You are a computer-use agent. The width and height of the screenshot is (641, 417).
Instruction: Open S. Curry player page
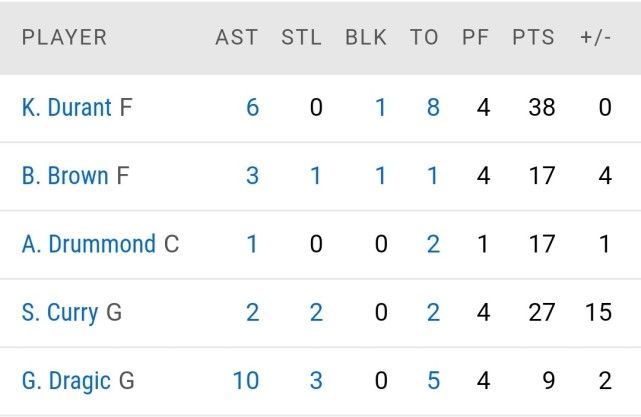coord(60,313)
